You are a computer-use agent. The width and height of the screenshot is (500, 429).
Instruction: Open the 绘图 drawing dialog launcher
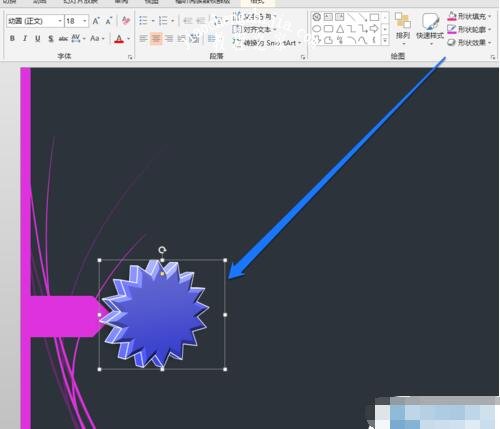click(x=493, y=57)
